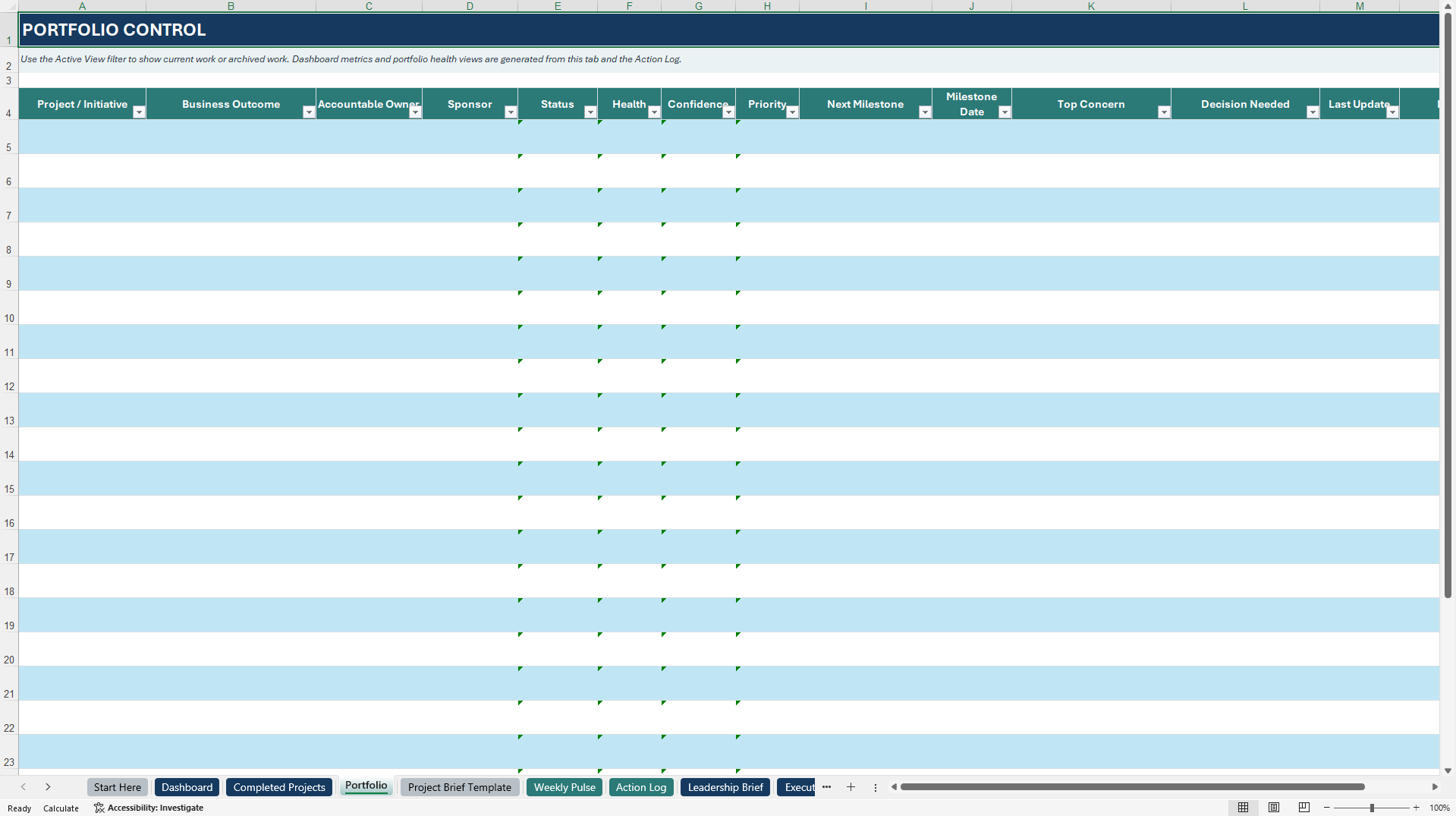1456x816 pixels.
Task: Open Project / Initiative filter dropdown
Action: pyautogui.click(x=139, y=112)
